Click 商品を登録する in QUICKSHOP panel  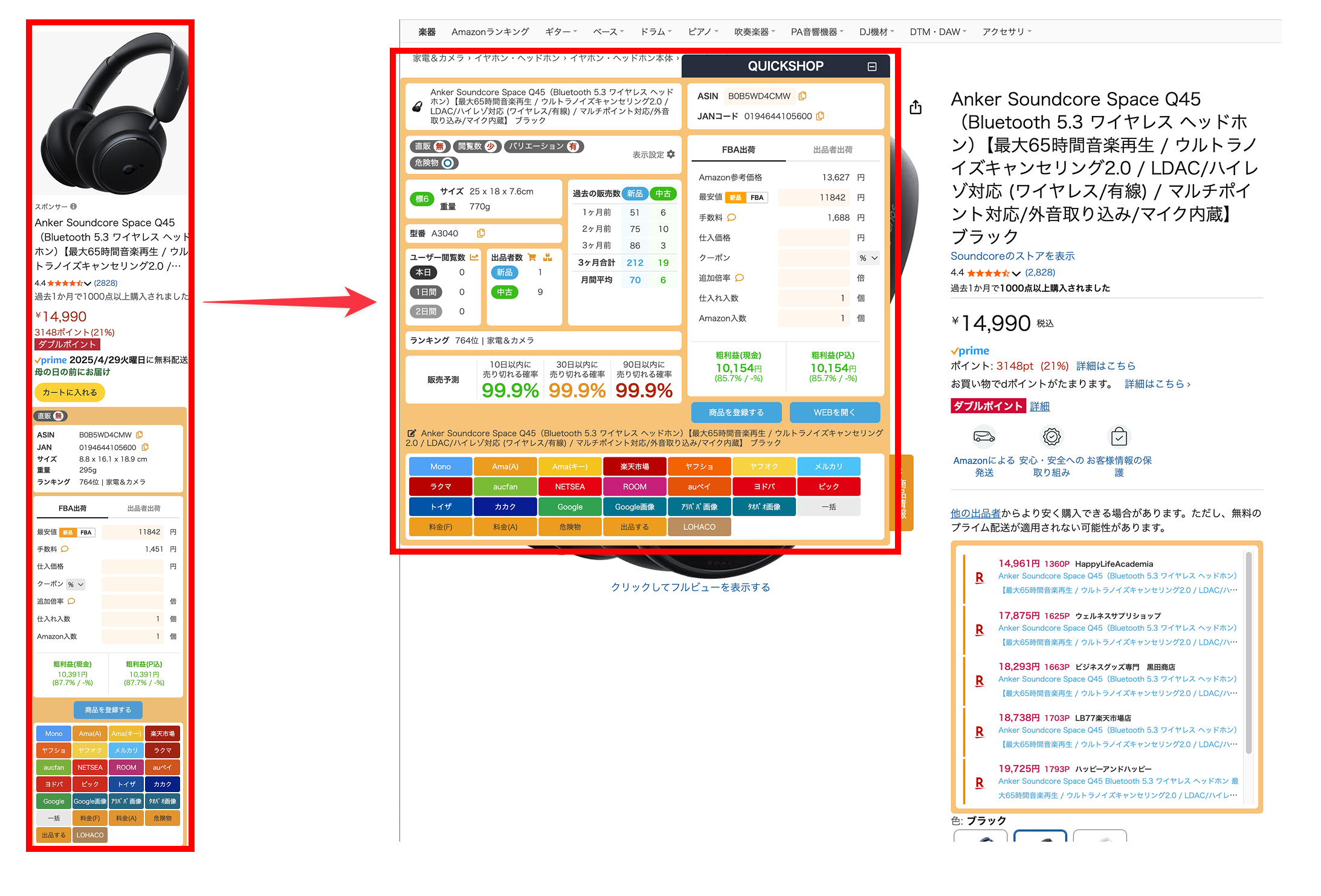tap(736, 413)
